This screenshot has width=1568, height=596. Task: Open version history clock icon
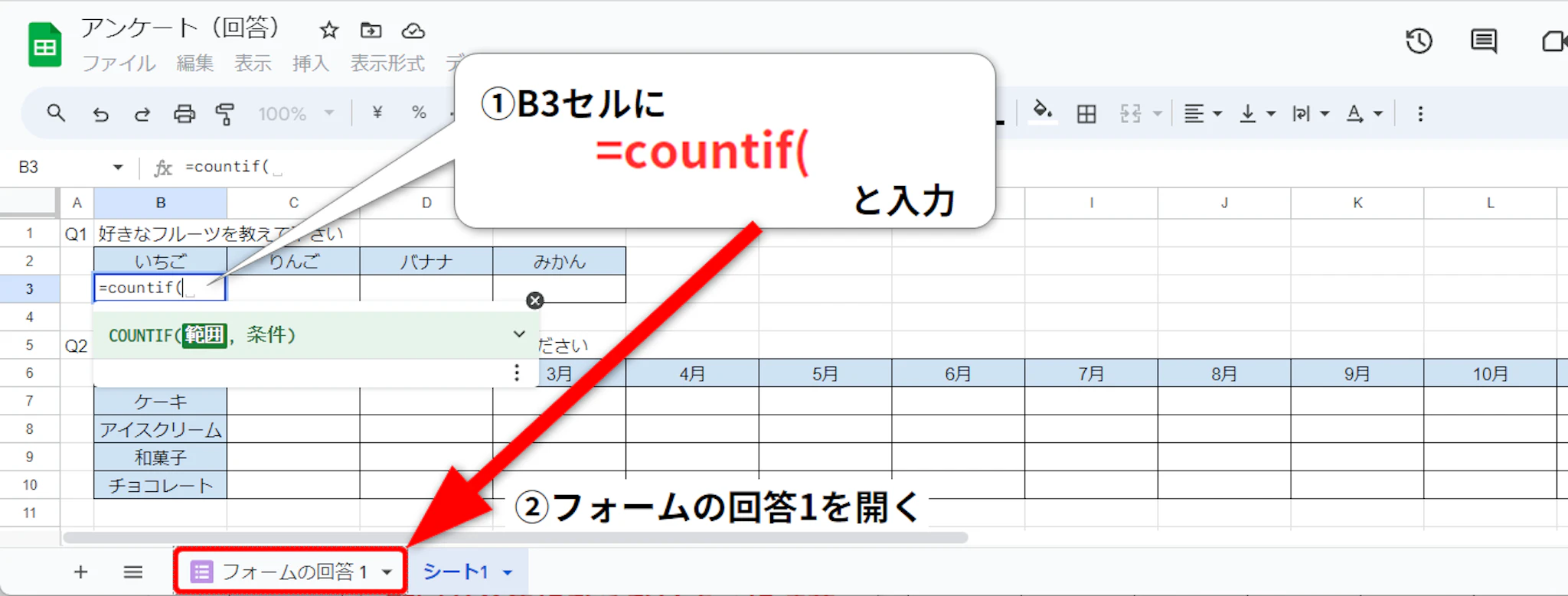tap(1419, 41)
